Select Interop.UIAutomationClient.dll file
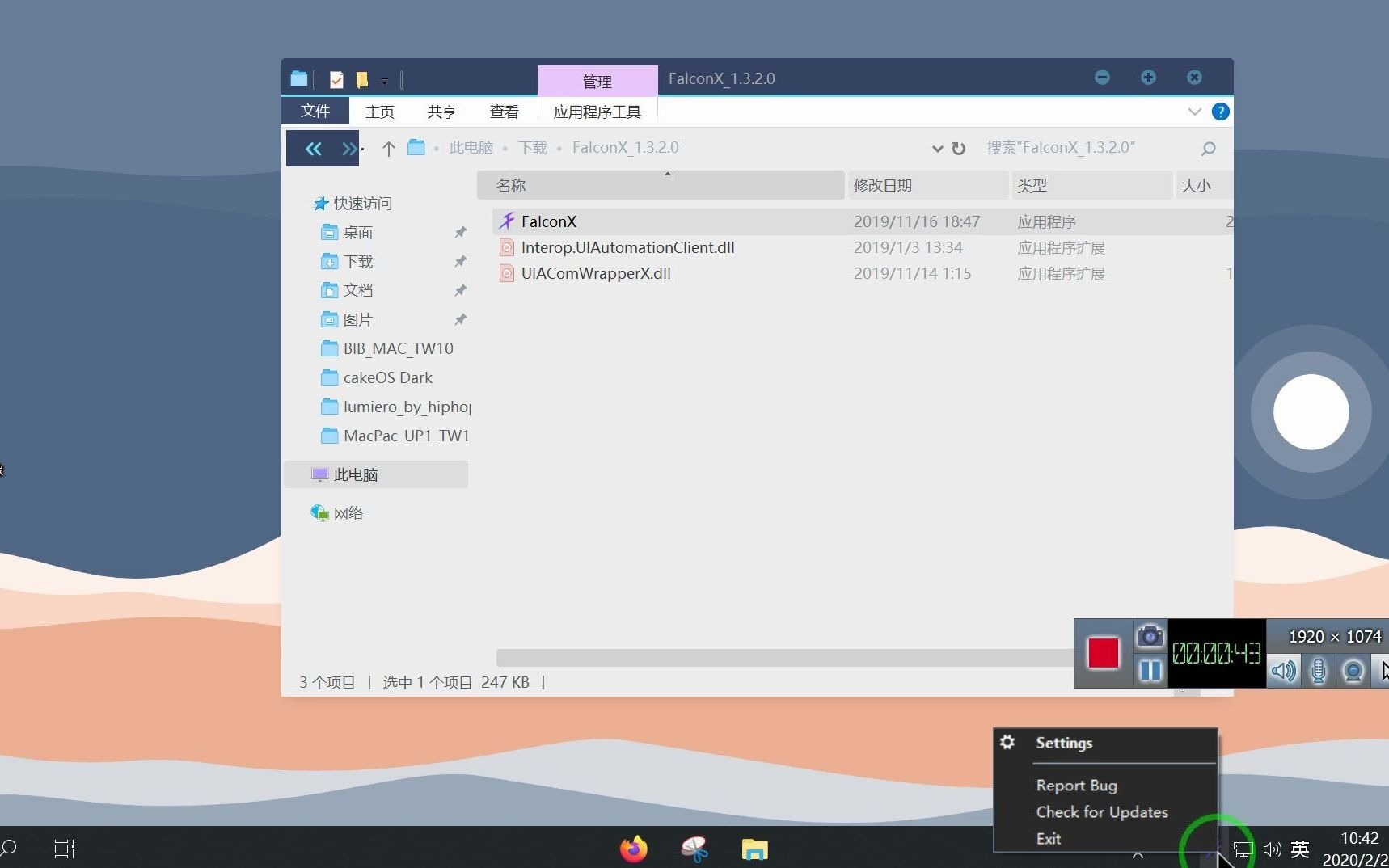Image resolution: width=1389 pixels, height=868 pixels. [x=863, y=247]
